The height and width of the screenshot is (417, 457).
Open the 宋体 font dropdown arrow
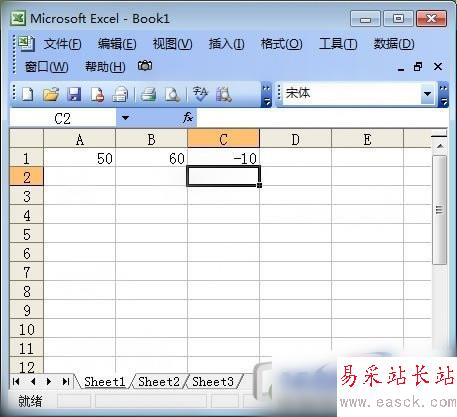[427, 94]
